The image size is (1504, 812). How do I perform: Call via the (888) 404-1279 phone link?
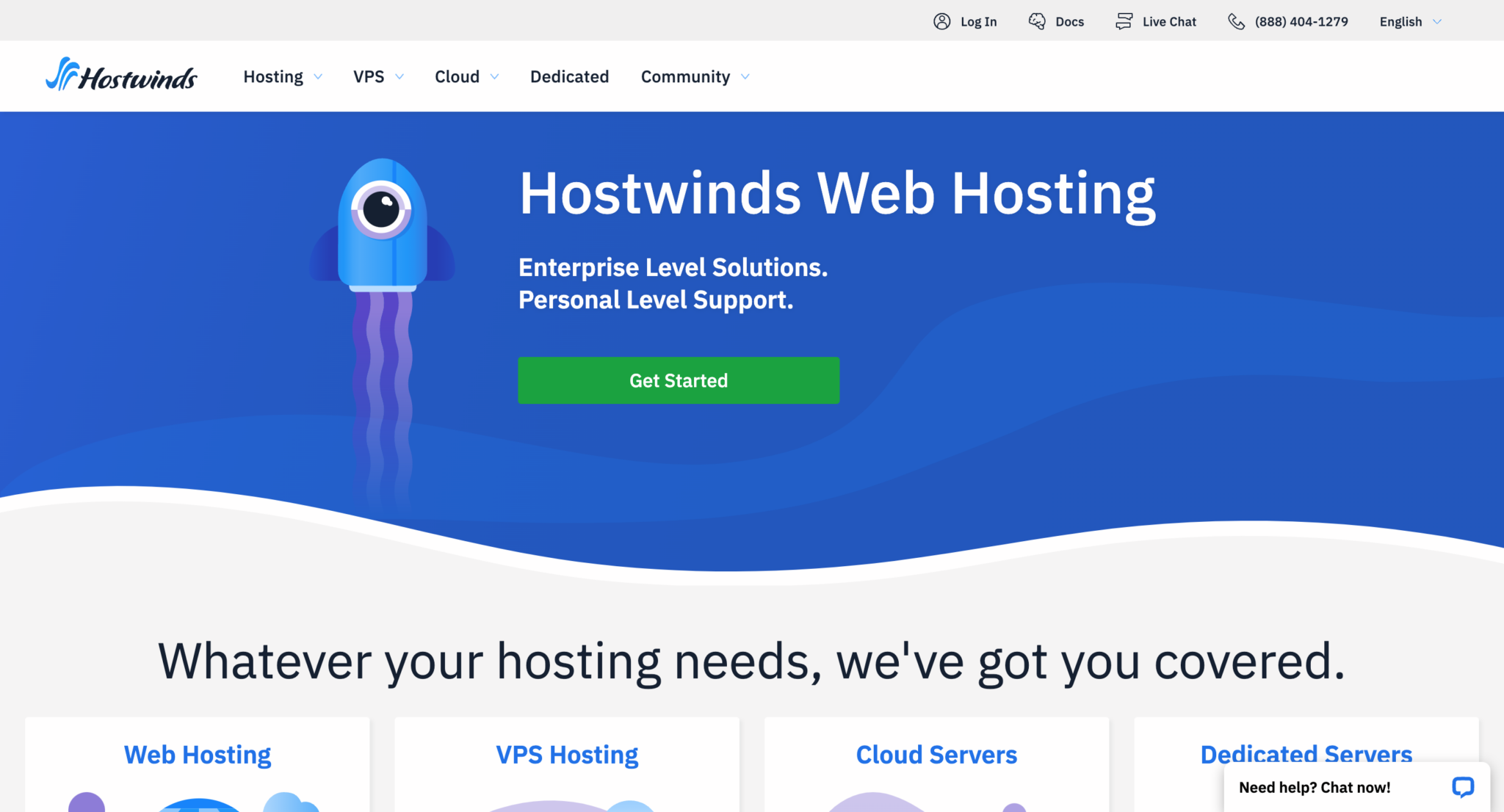[x=1301, y=21]
